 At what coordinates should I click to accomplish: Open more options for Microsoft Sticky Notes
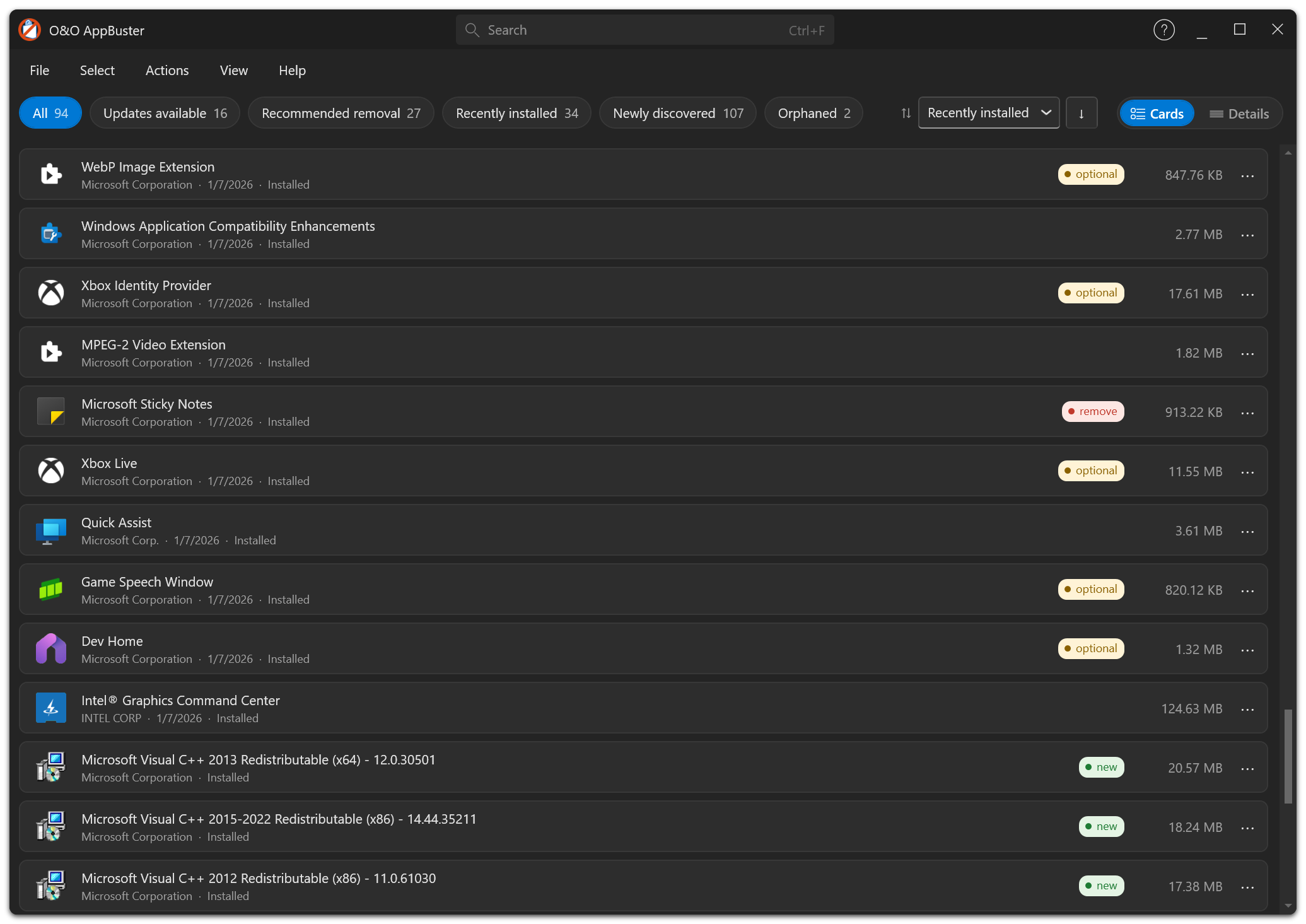coord(1247,412)
